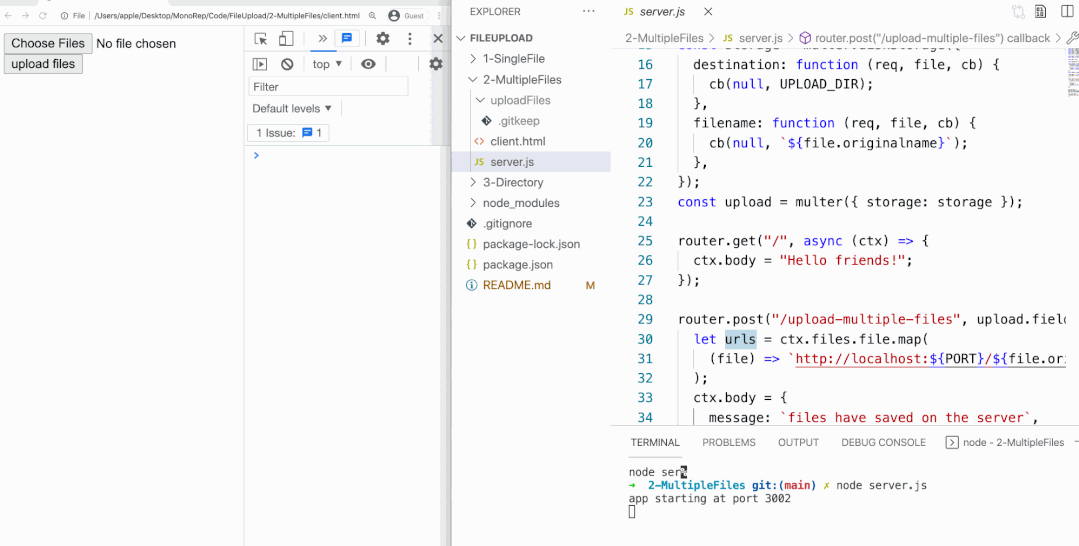Click the DevTools inspect element icon
Viewport: 1079px width, 546px height.
[x=260, y=39]
